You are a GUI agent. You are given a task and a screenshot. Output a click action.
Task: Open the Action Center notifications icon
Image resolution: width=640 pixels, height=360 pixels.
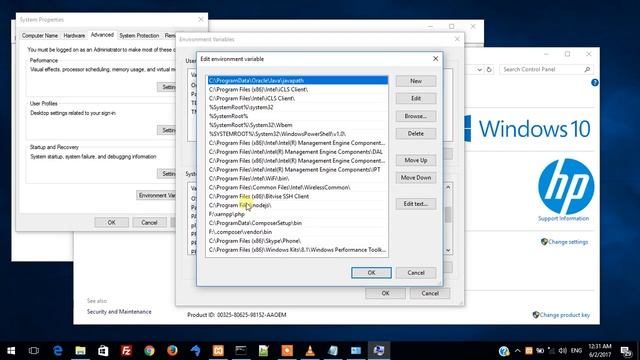[x=626, y=351]
